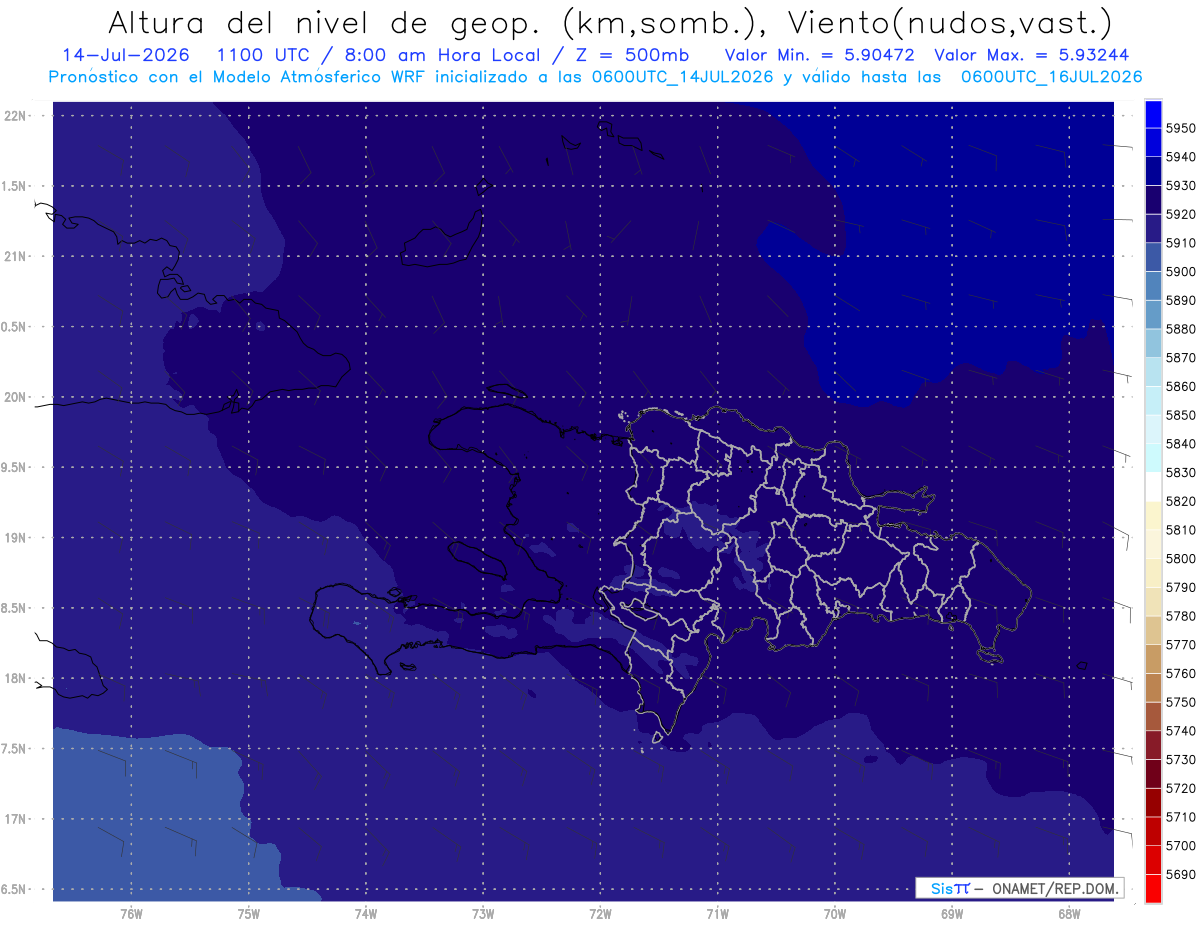This screenshot has width=1200, height=927.
Task: Click the 21N latitude label
Action: tap(15, 256)
